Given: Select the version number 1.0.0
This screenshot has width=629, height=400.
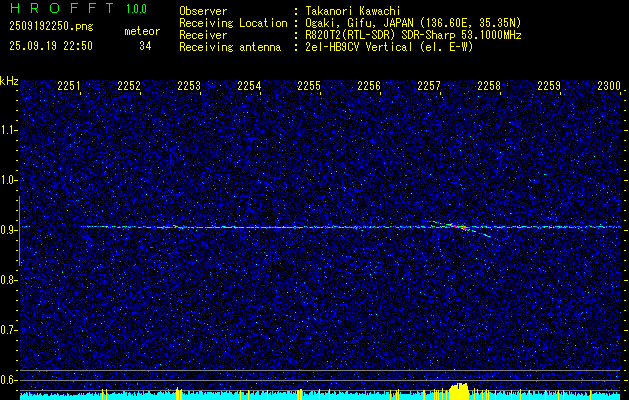Looking at the screenshot, I should 136,9.
